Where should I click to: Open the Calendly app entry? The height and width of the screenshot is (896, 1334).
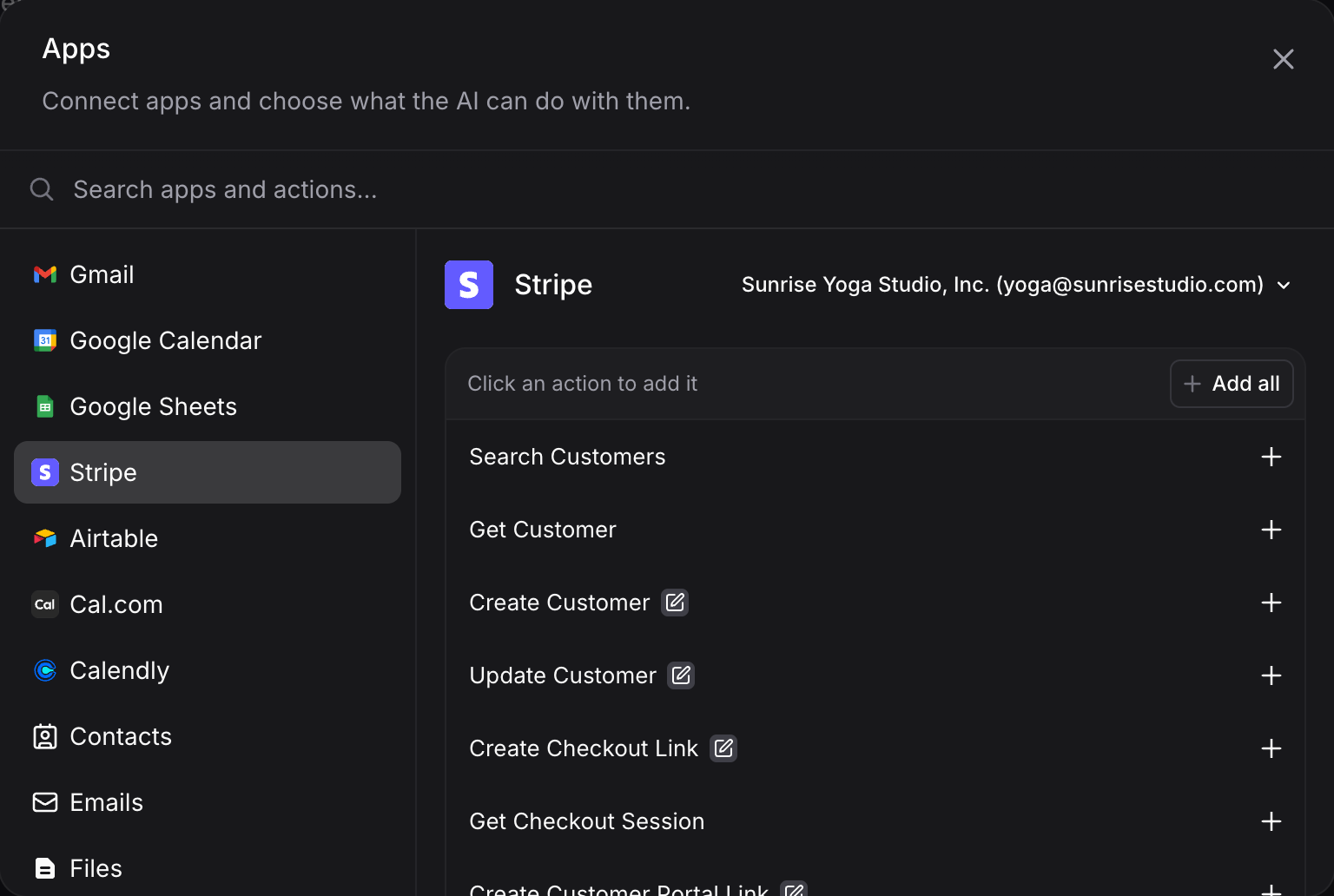pyautogui.click(x=208, y=670)
